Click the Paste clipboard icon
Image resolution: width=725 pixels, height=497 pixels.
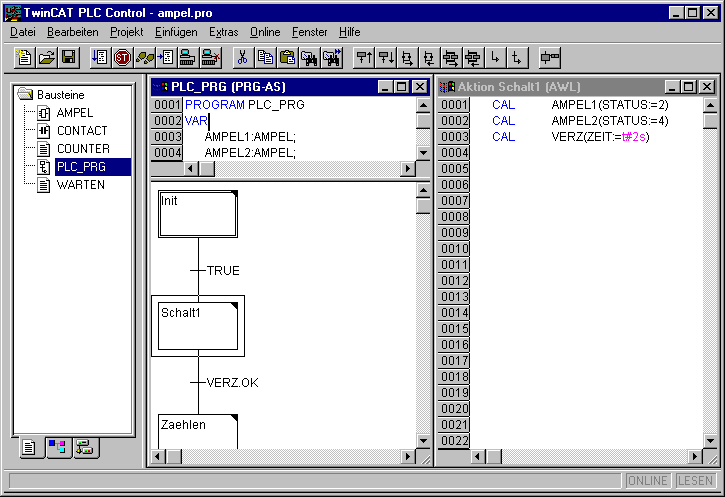287,58
